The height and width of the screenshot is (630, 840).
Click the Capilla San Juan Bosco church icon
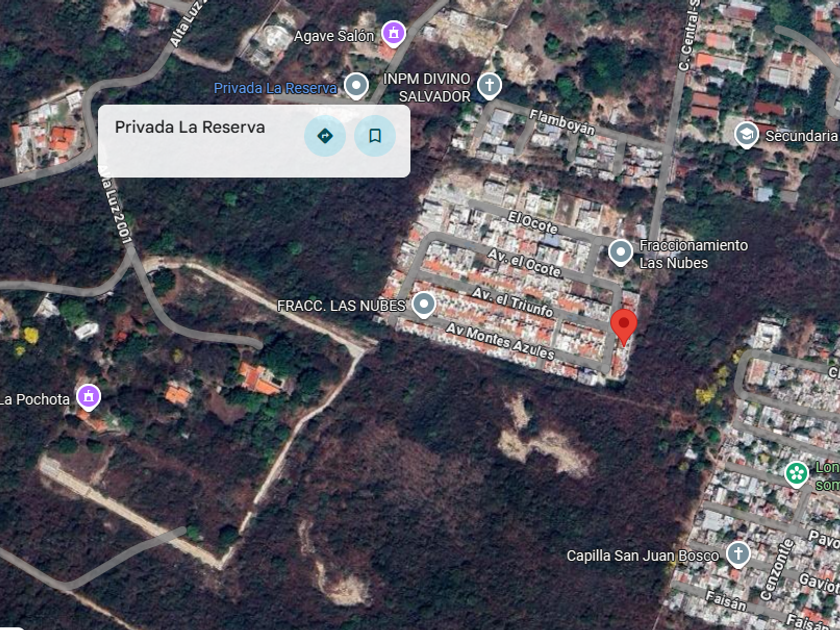pos(738,554)
